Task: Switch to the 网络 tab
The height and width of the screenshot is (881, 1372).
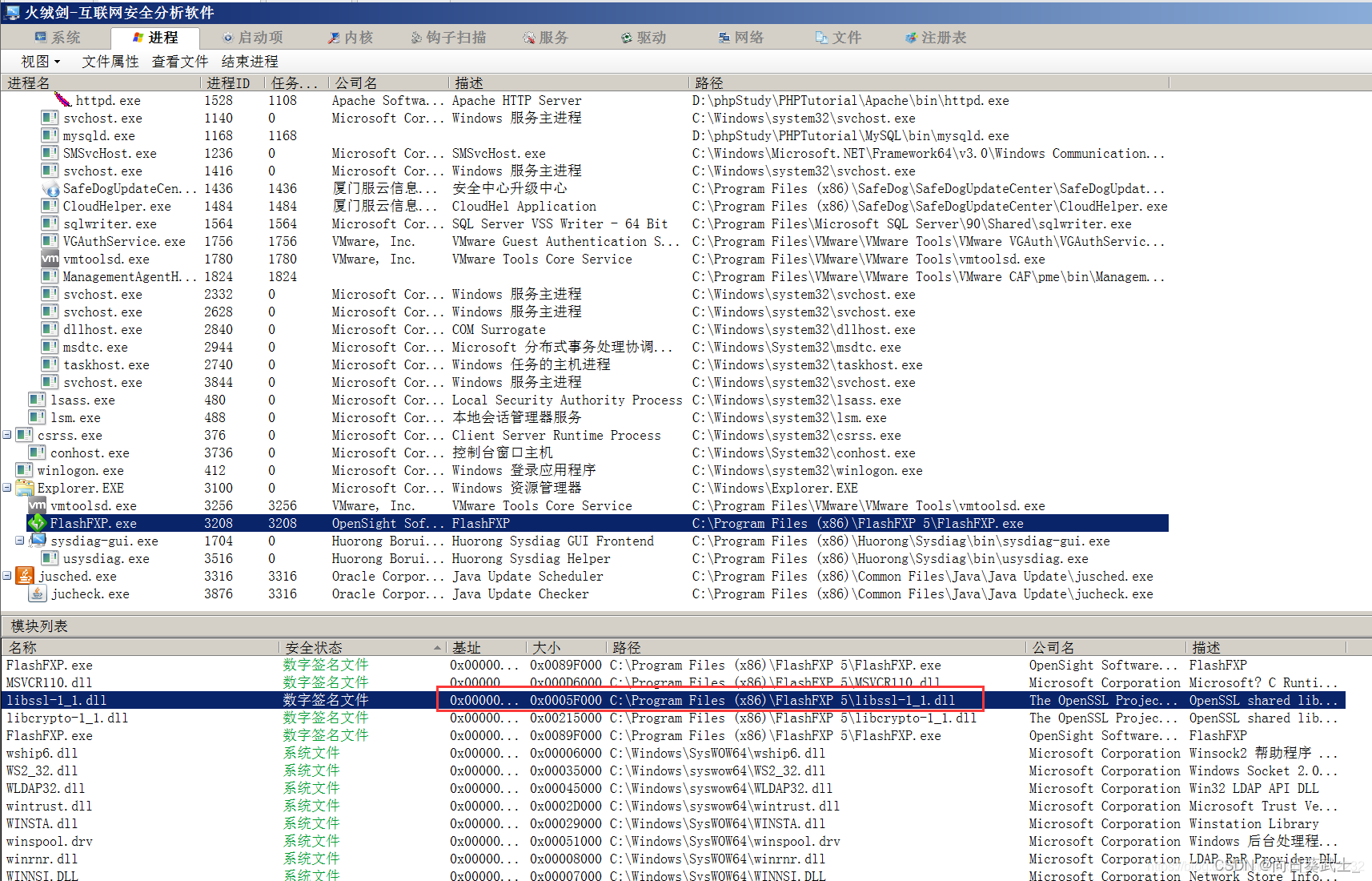Action: tap(741, 38)
